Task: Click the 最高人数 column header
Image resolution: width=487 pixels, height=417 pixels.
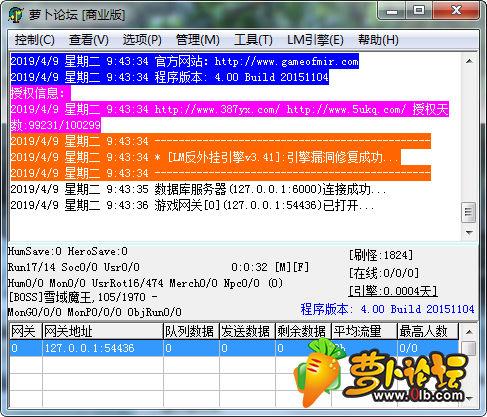Action: [x=428, y=331]
